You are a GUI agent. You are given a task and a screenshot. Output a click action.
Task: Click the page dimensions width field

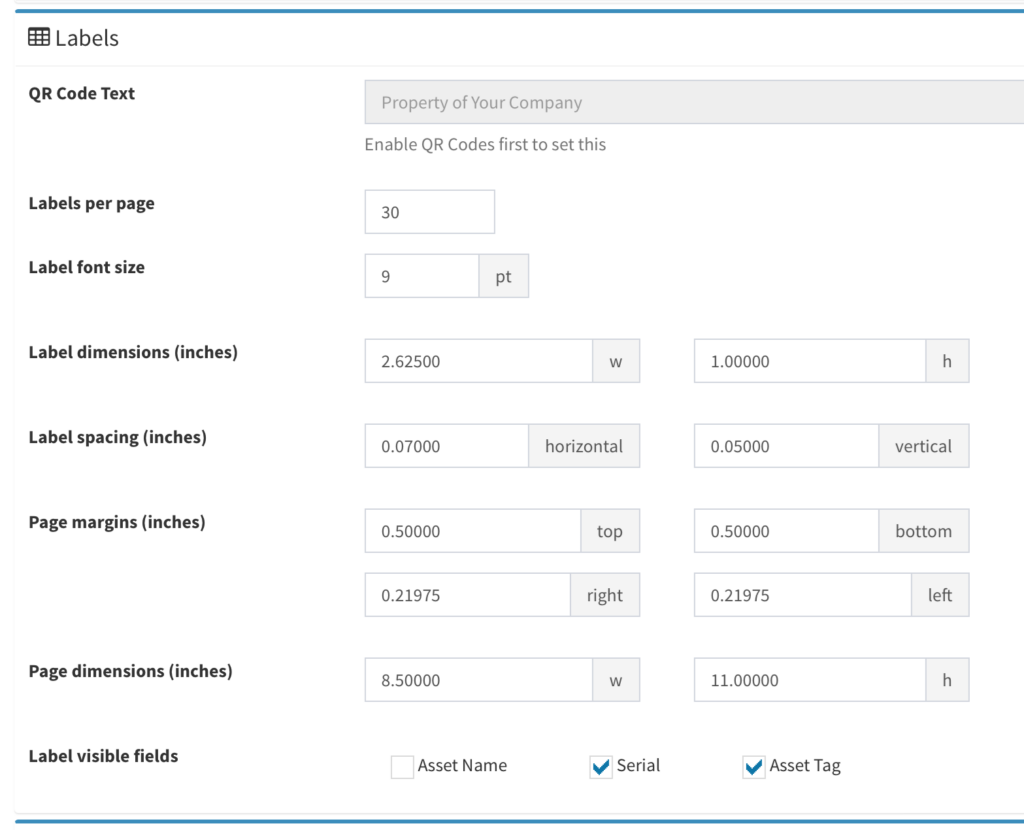coord(478,680)
